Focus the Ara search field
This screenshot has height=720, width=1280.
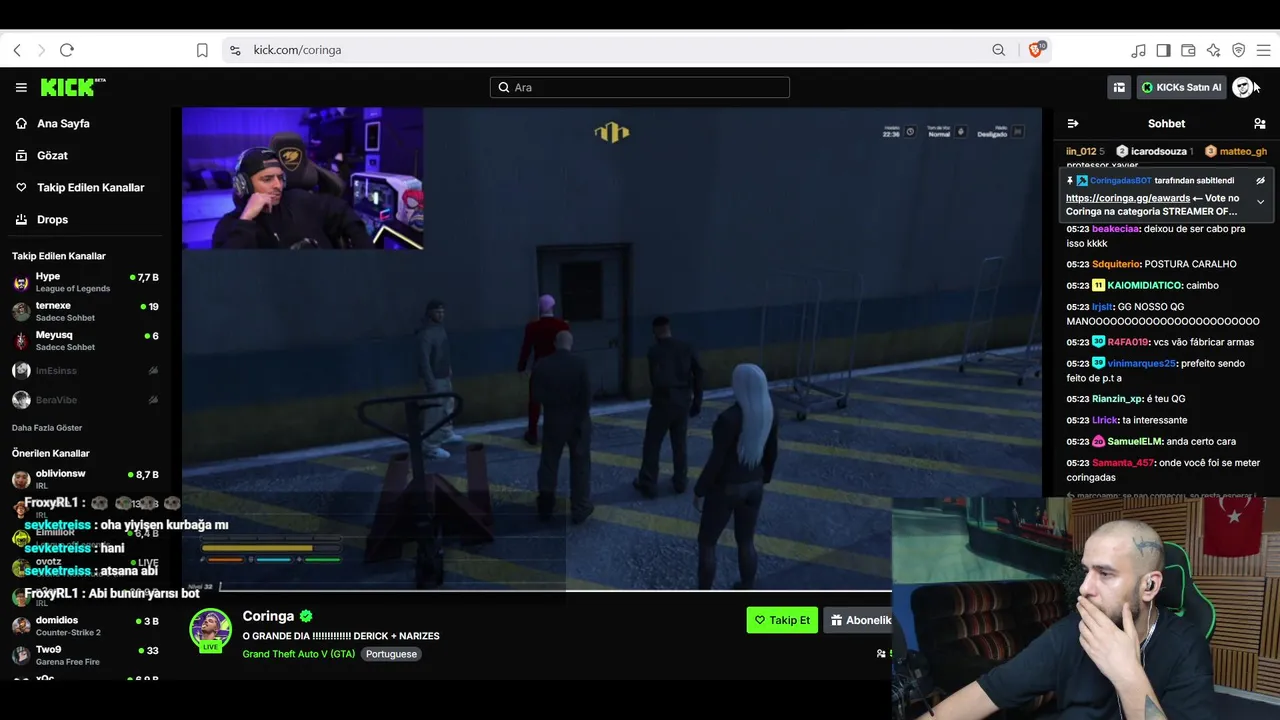tap(640, 88)
